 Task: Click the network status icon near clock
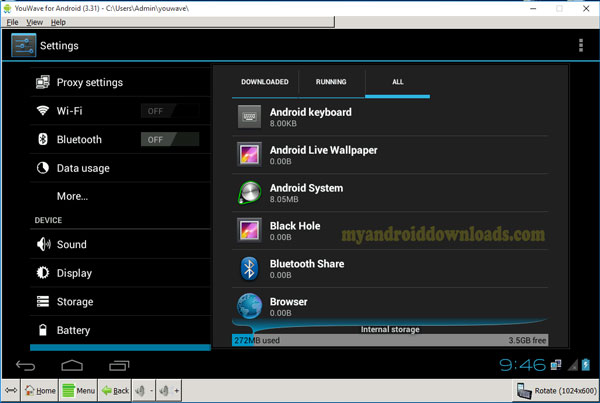[556, 365]
